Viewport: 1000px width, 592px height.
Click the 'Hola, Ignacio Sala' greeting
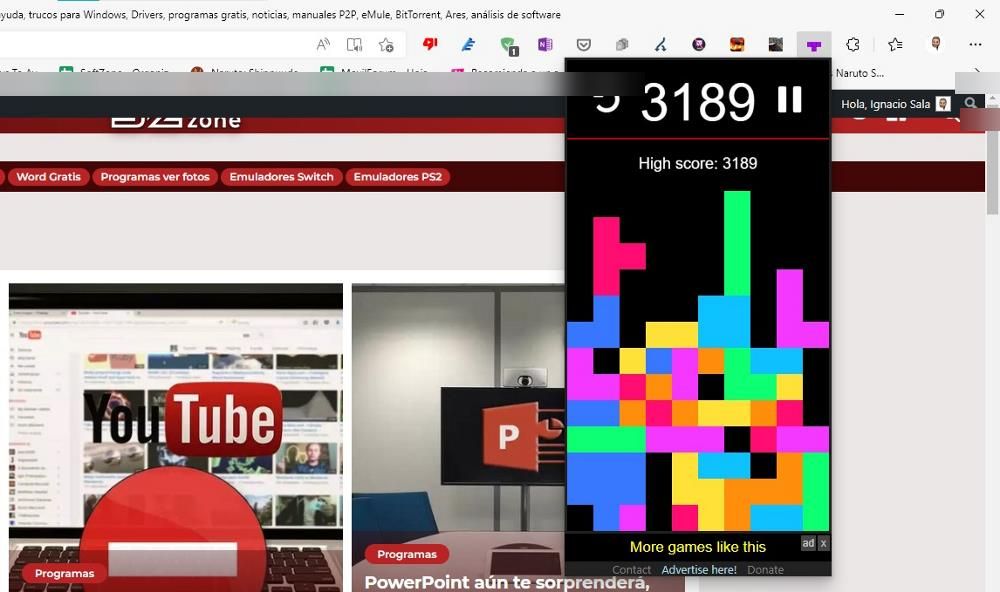885,104
